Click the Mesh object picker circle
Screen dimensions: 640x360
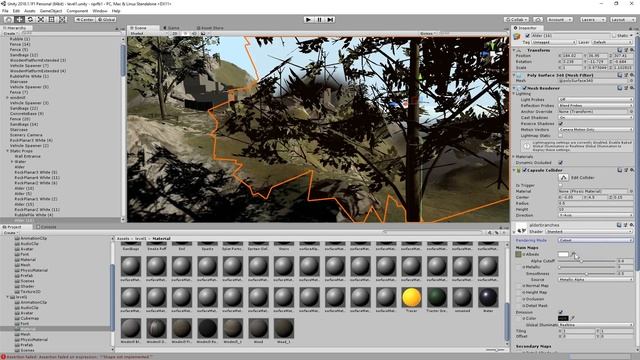[631, 81]
